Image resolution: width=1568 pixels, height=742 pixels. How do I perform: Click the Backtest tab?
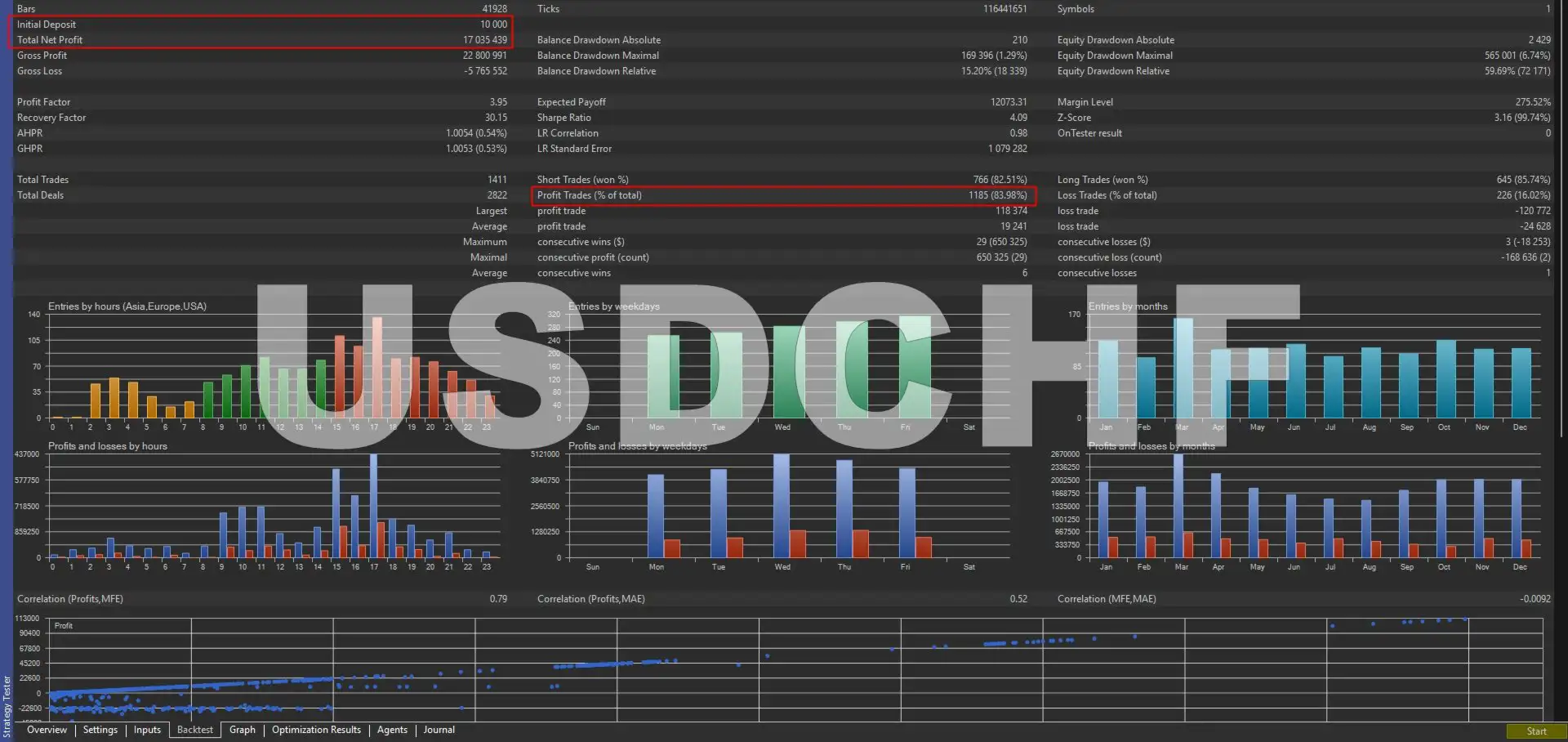(x=195, y=730)
